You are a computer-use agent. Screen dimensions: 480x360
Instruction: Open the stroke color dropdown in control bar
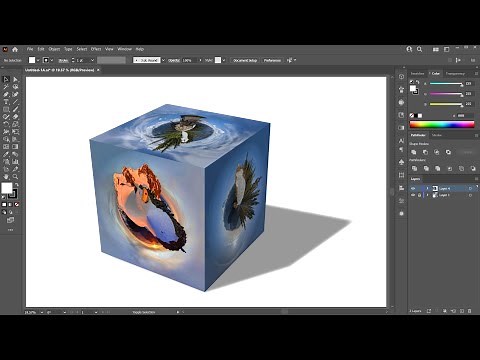tap(52, 60)
